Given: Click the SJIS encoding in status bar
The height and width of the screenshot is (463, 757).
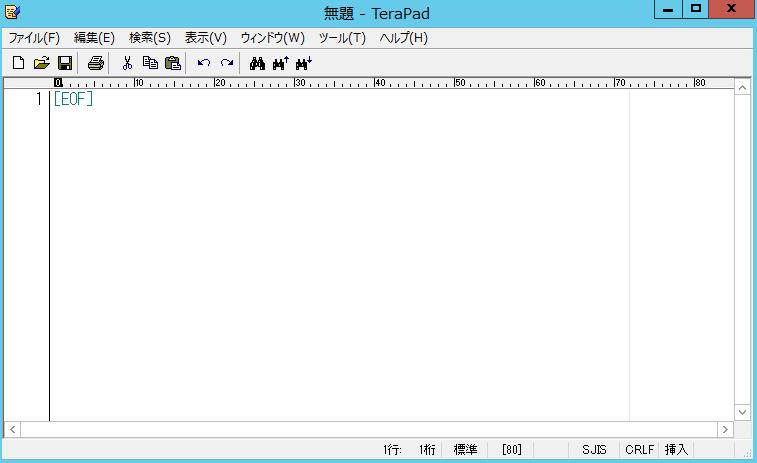Looking at the screenshot, I should pyautogui.click(x=594, y=449).
